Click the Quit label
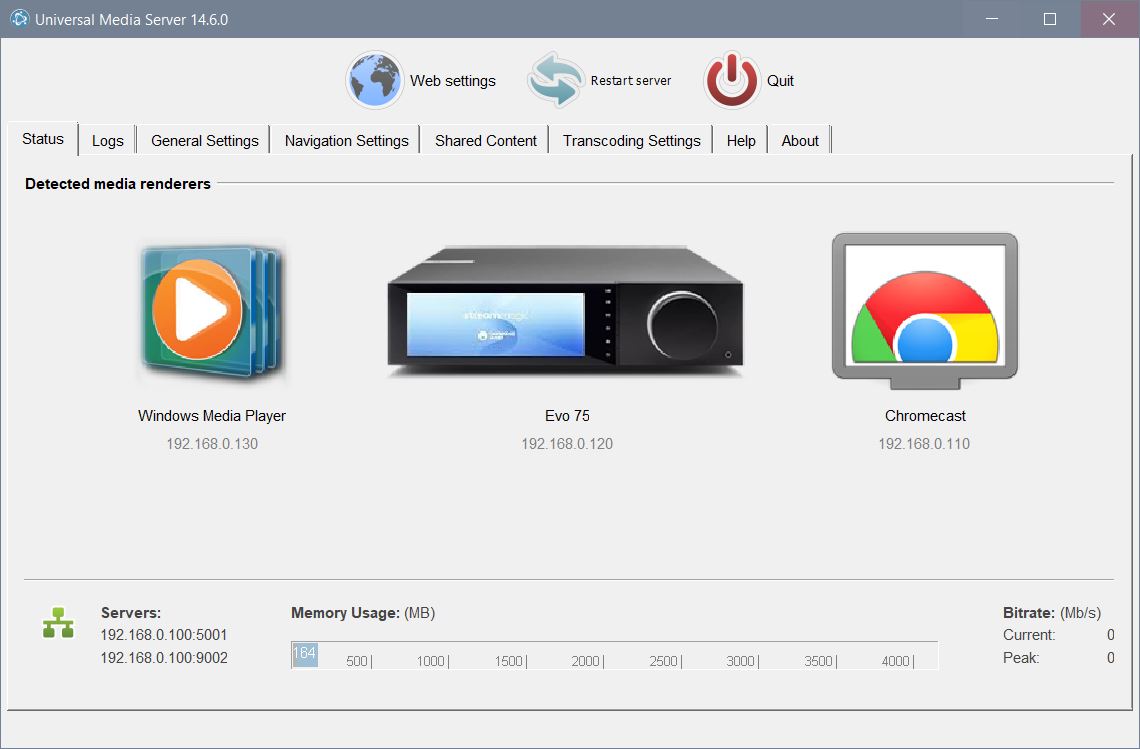Image resolution: width=1140 pixels, height=749 pixels. [x=780, y=81]
